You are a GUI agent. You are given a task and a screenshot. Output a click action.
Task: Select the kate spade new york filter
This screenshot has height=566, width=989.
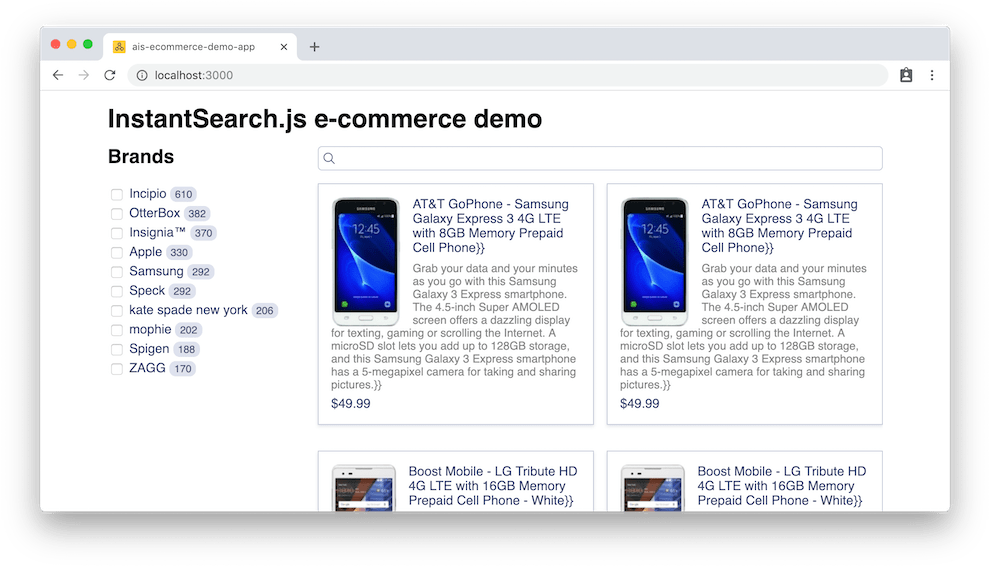pyautogui.click(x=117, y=311)
